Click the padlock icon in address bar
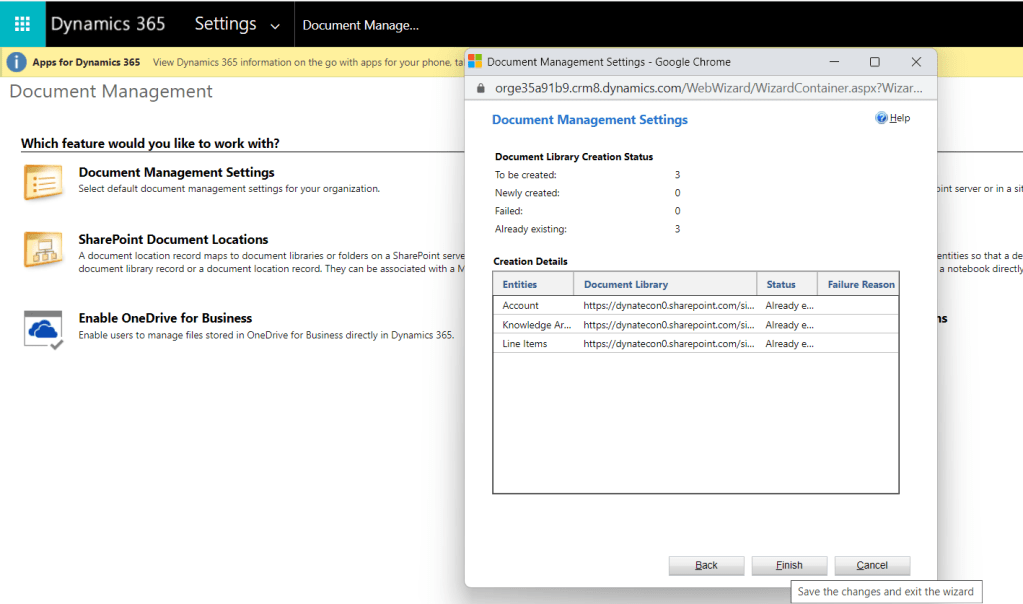The width and height of the screenshot is (1023, 604). click(481, 88)
